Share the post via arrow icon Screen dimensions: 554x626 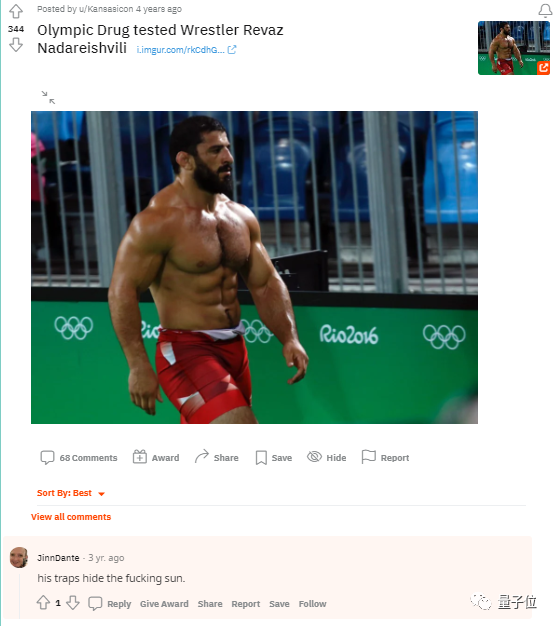pos(216,457)
